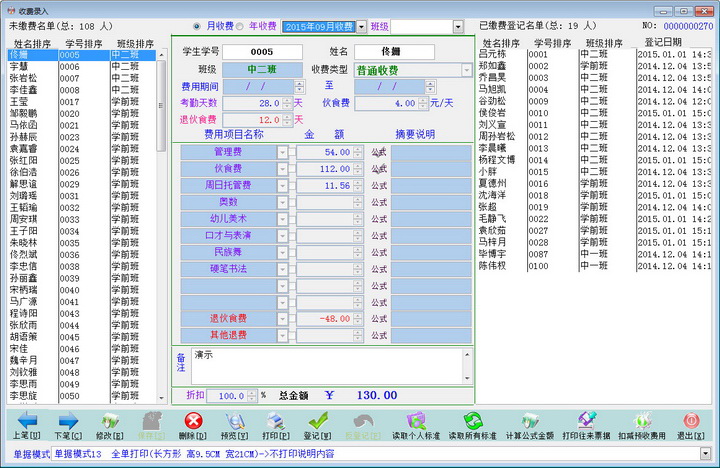This screenshot has height=468, width=720.
Task: Open the 班级 filter dropdown at top
Action: 458,27
